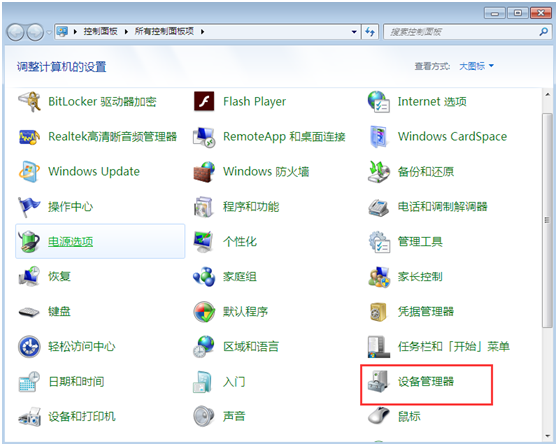
Task: Open the Windows 防火墙 brick wall icon
Action: click(x=204, y=172)
